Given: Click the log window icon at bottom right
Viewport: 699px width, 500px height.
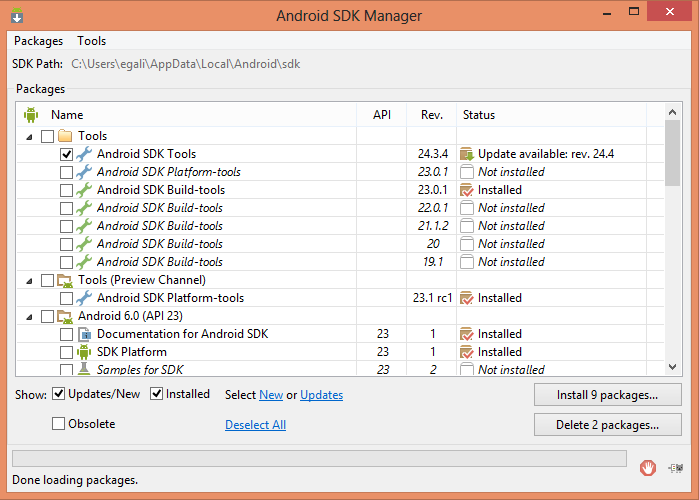Looking at the screenshot, I should pyautogui.click(x=676, y=468).
